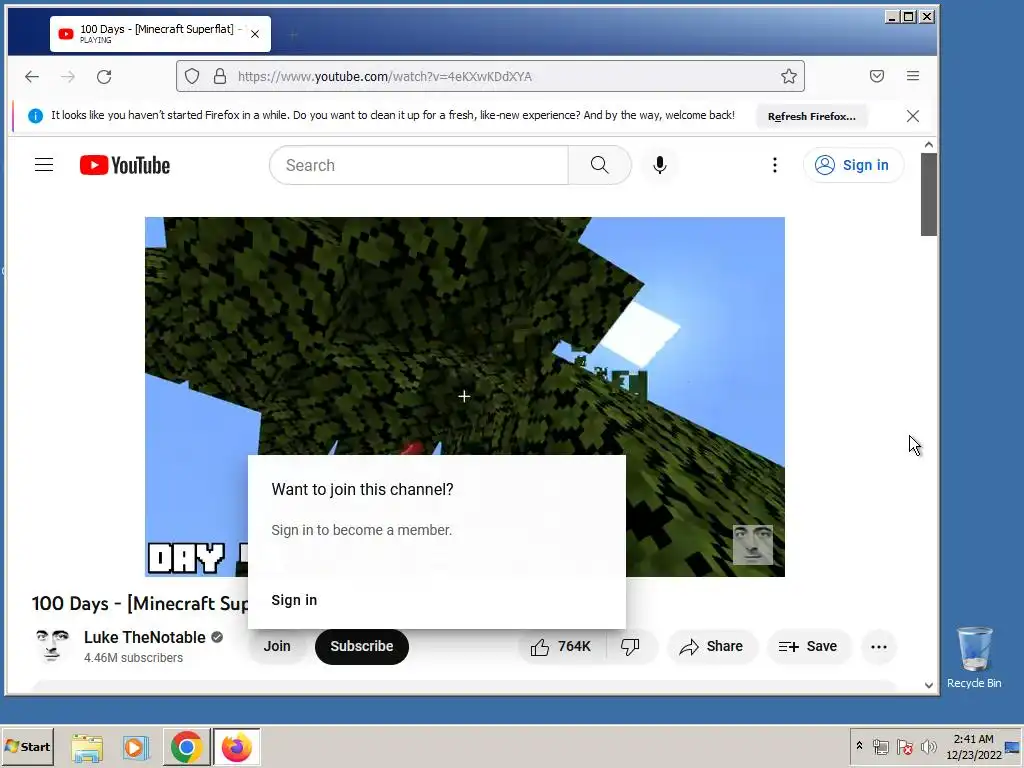
Task: Save to Pocket icon in toolbar
Action: tap(877, 76)
